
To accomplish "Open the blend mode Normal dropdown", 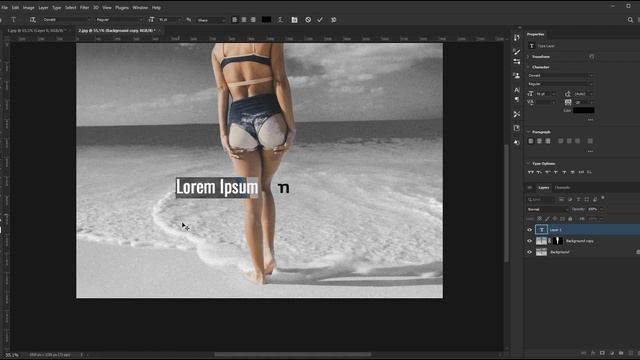I will pyautogui.click(x=547, y=209).
